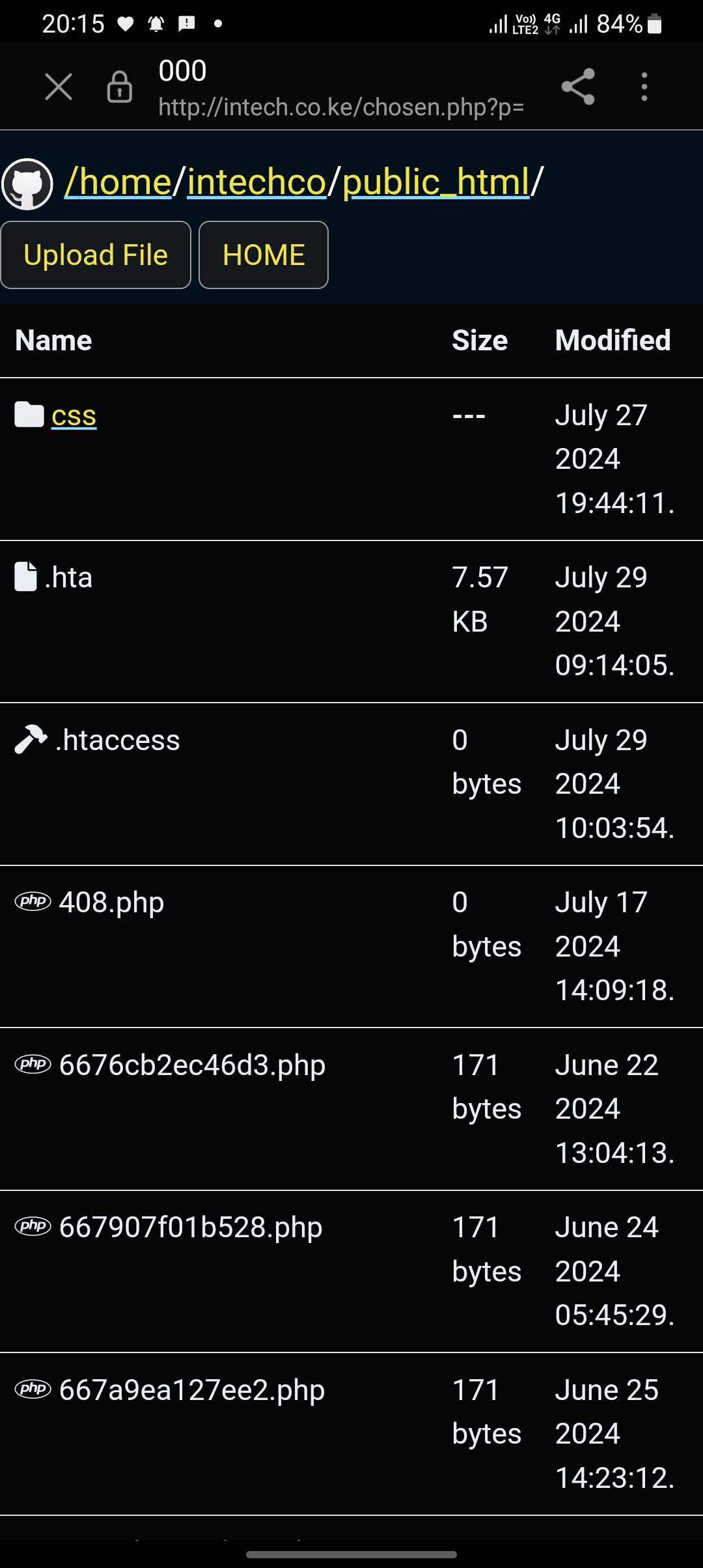Image resolution: width=703 pixels, height=1568 pixels.
Task: Open the three-dot browser menu
Action: (644, 87)
